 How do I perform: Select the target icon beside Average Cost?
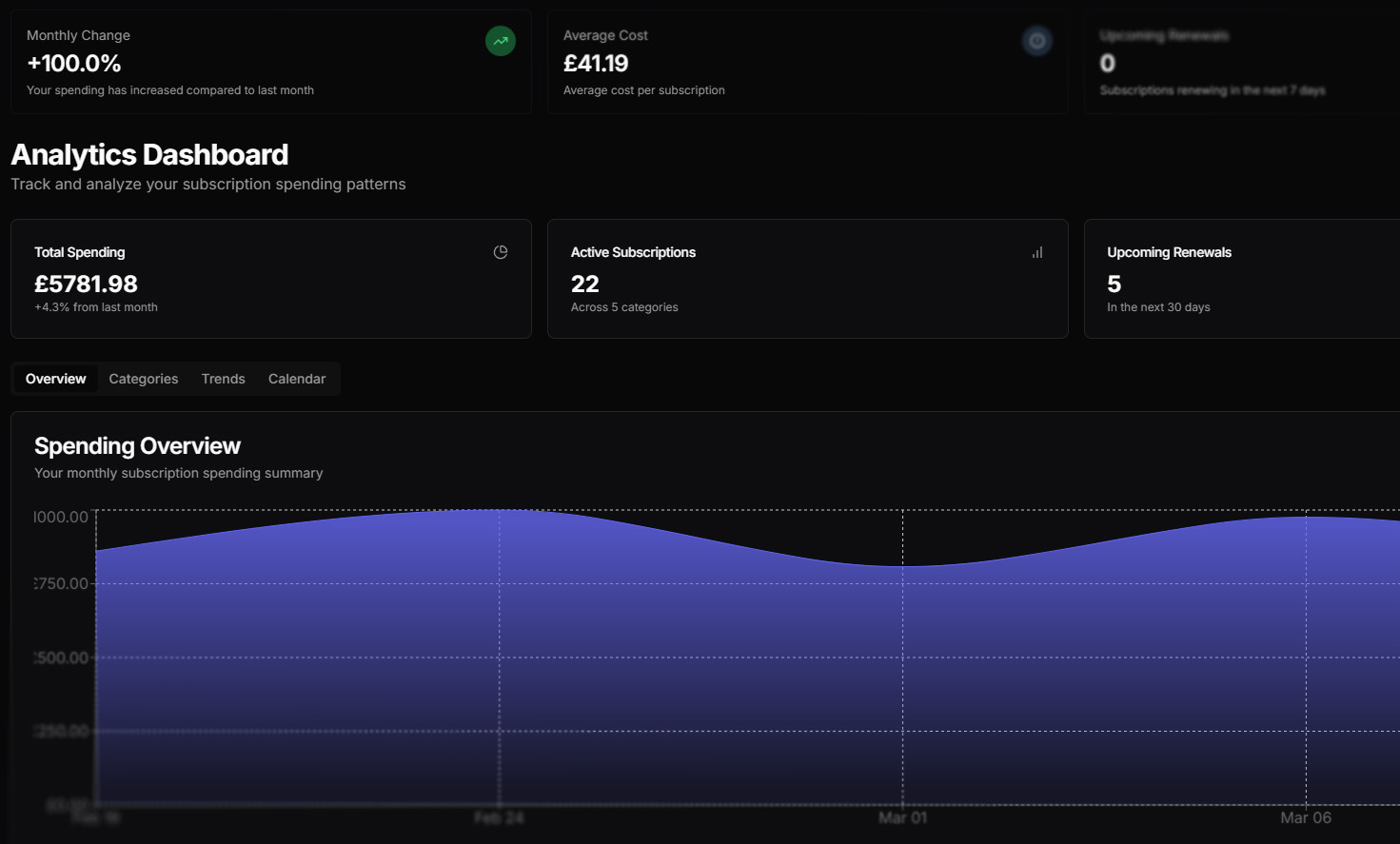pos(1037,41)
